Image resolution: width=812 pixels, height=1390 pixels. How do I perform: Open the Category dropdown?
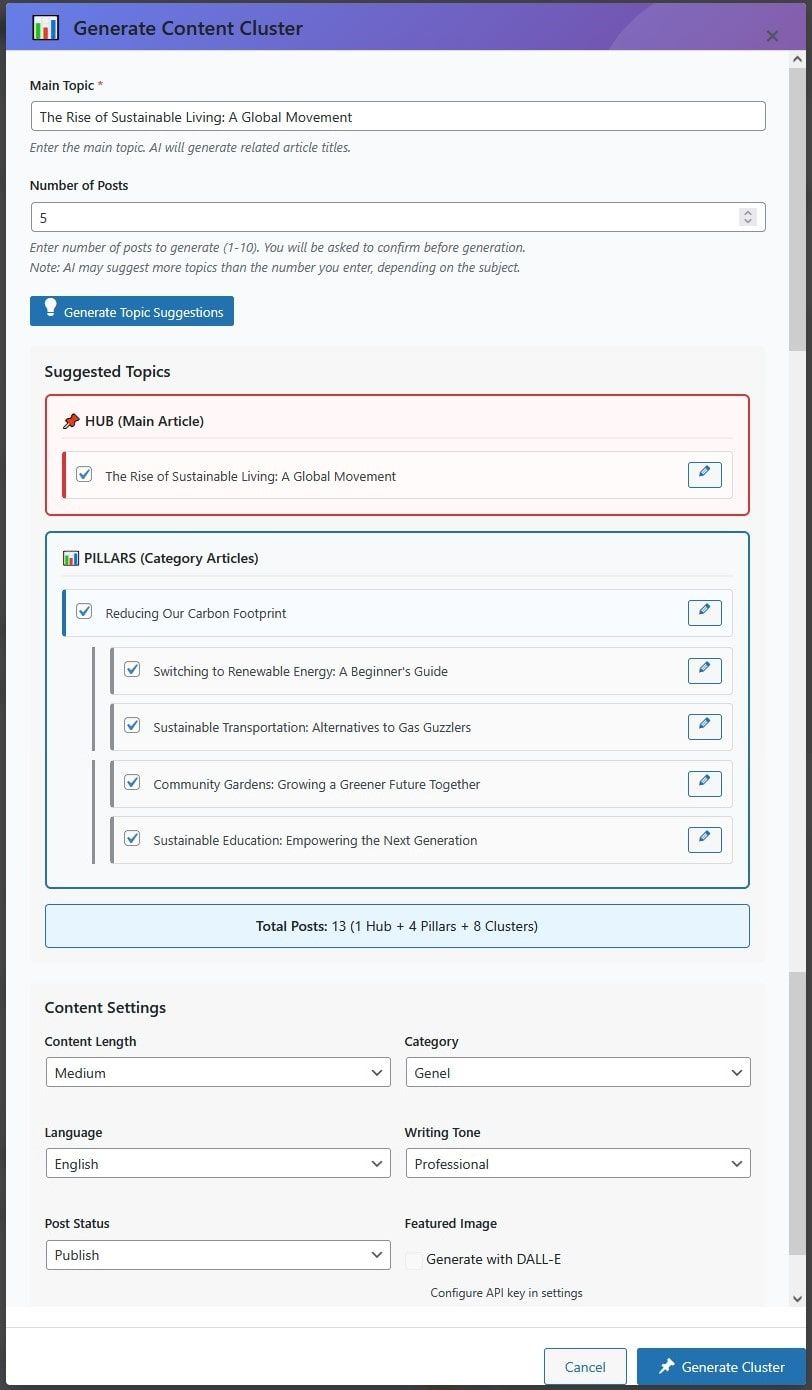[x=577, y=1072]
